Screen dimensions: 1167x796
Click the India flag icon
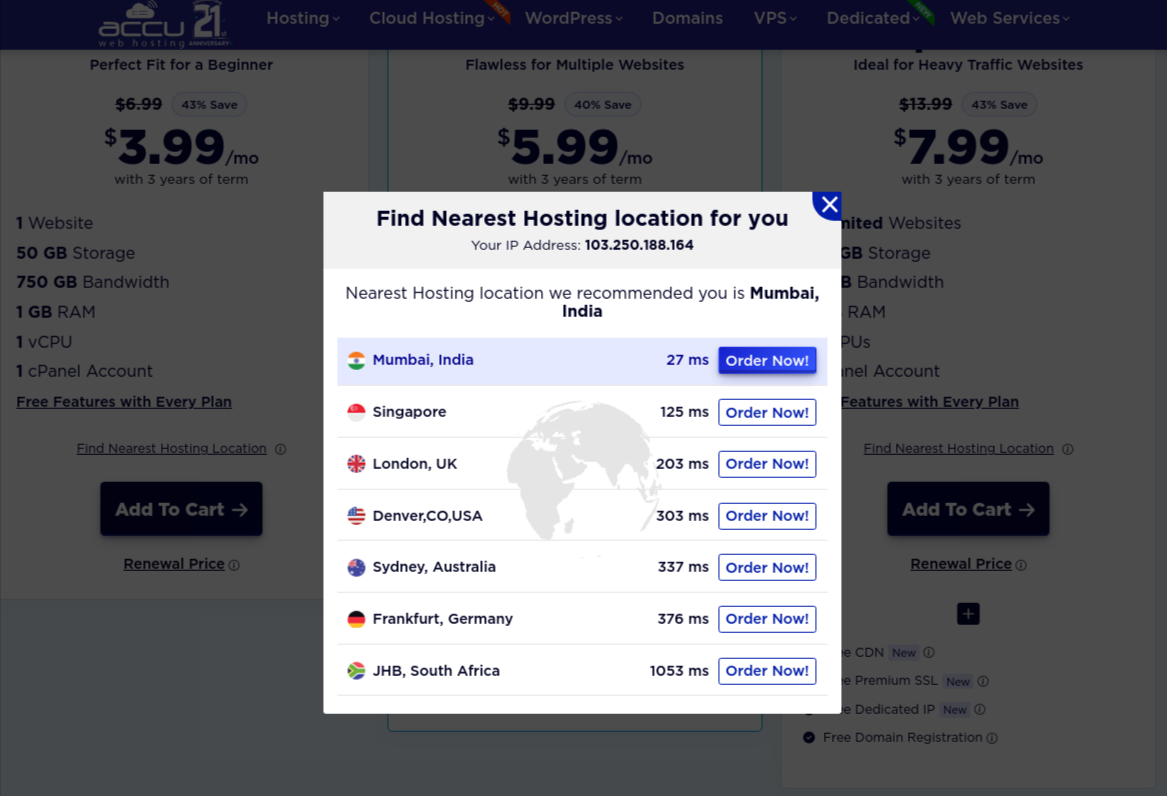click(x=356, y=361)
